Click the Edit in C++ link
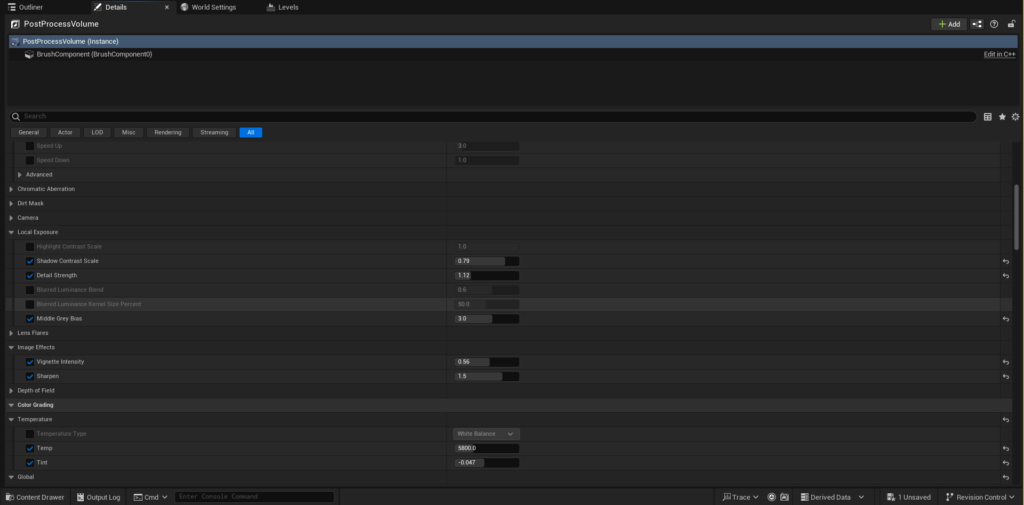The height and width of the screenshot is (505, 1024). [1000, 54]
